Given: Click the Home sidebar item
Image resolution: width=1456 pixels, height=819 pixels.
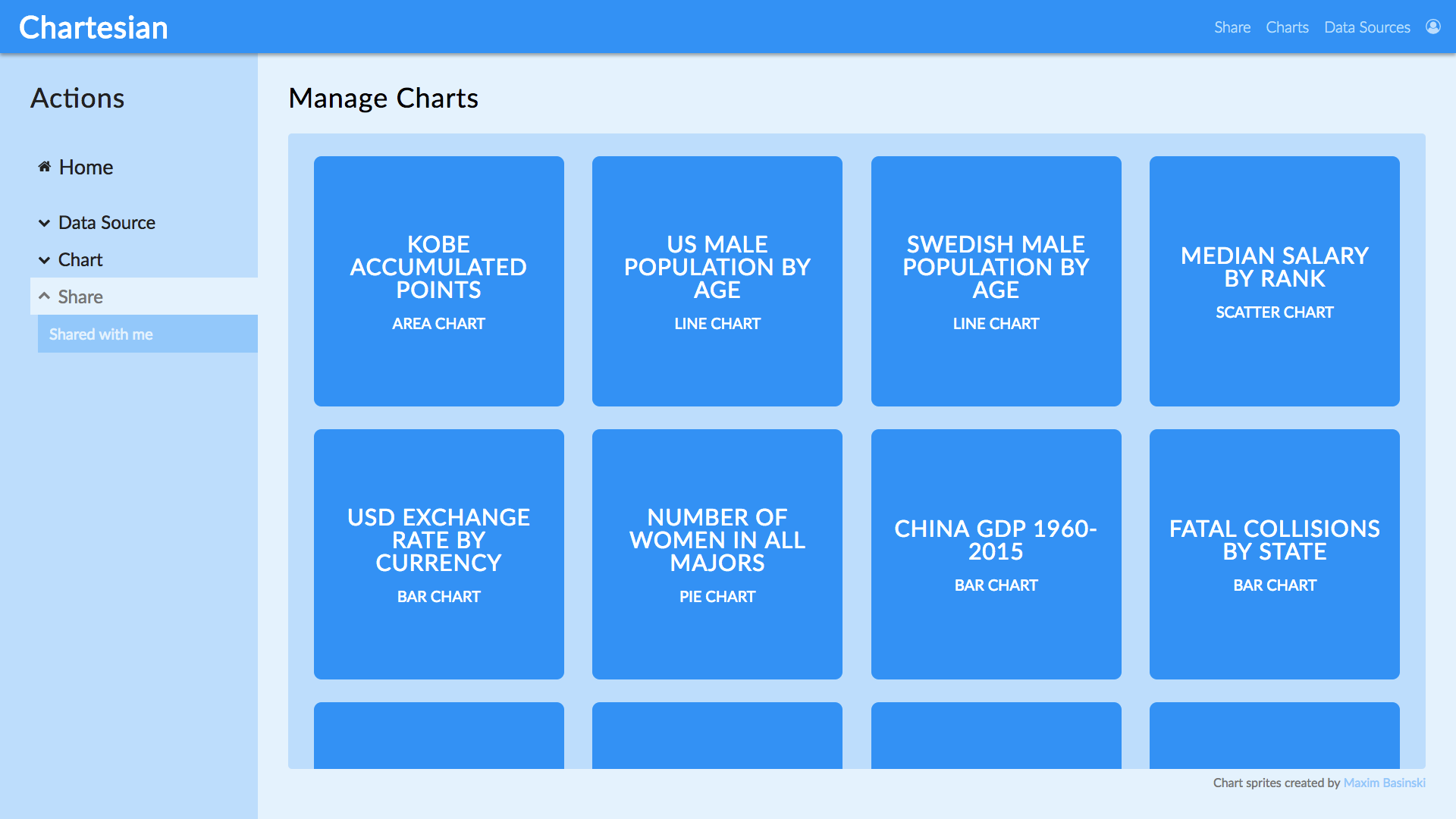Looking at the screenshot, I should 86,167.
